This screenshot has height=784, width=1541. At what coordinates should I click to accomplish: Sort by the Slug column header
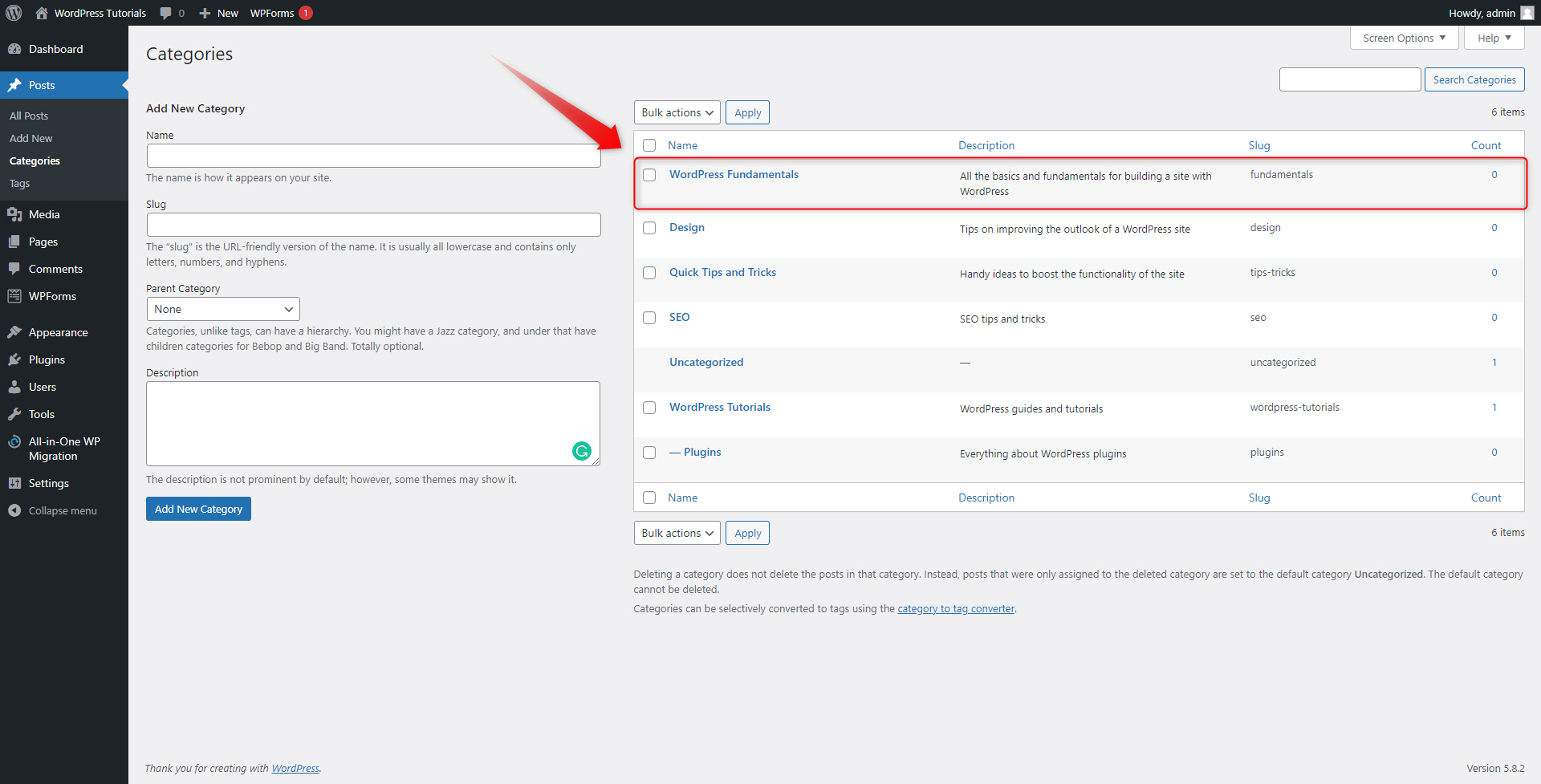click(x=1259, y=145)
